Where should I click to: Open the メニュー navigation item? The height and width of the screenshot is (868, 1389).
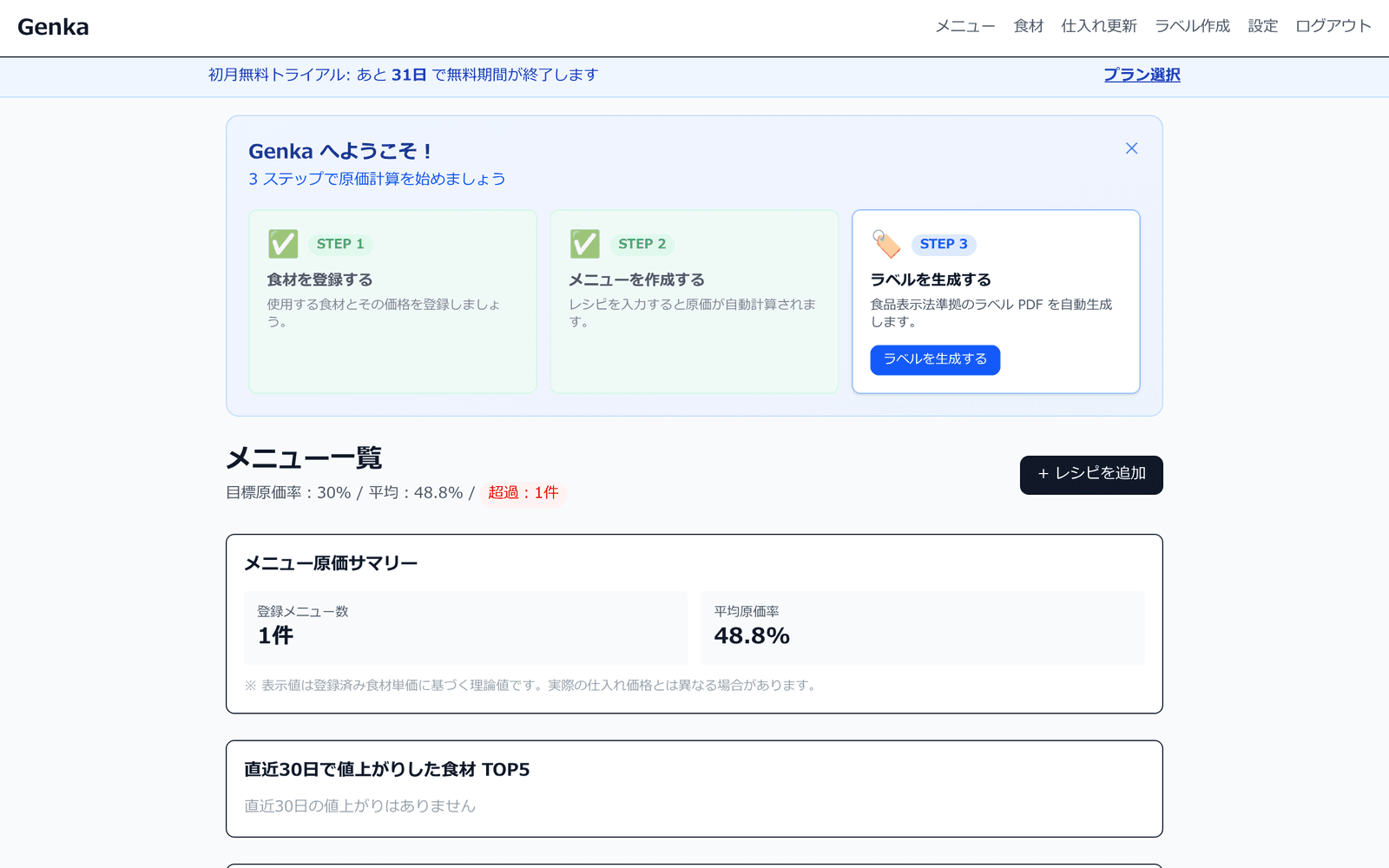(965, 26)
